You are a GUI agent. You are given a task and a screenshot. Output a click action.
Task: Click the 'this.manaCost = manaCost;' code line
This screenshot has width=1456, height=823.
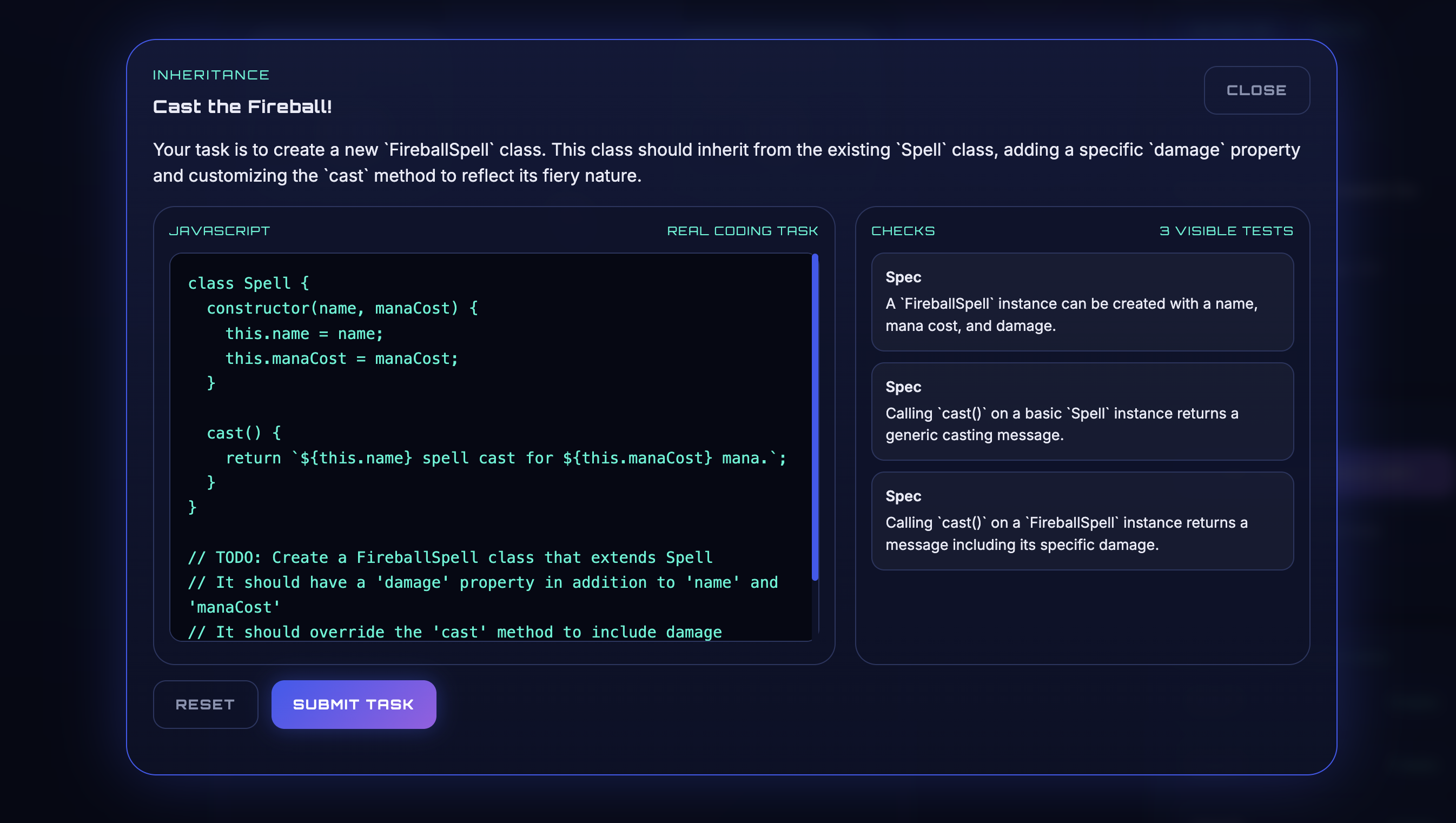[341, 359]
